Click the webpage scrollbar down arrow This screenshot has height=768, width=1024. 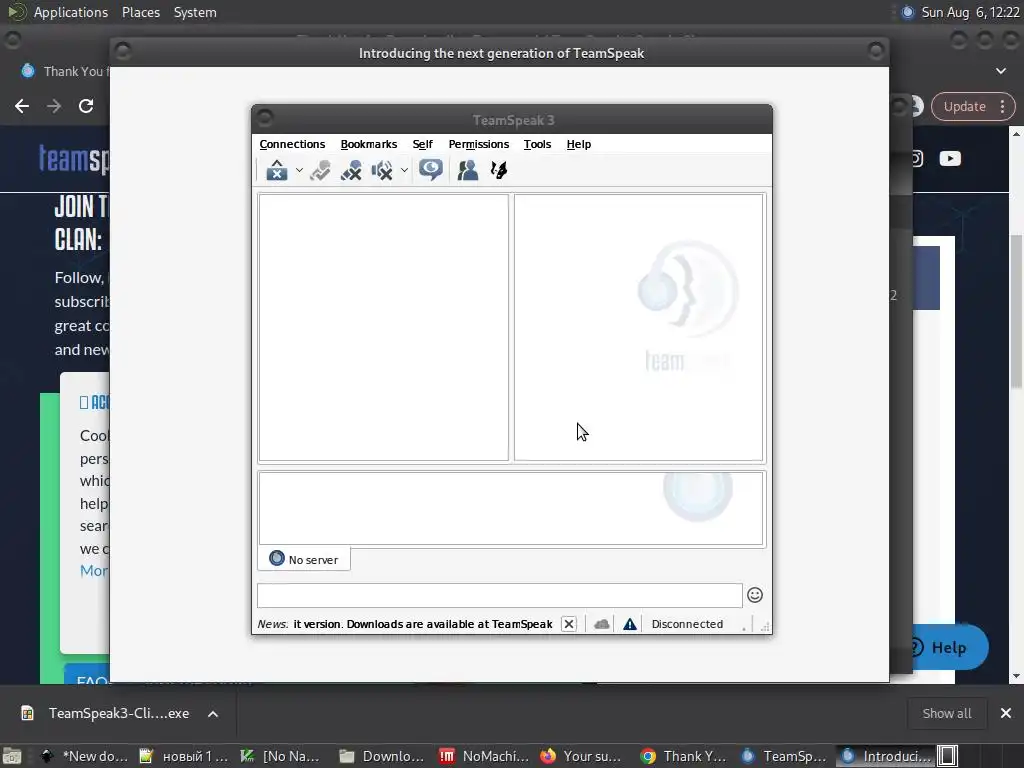(1016, 677)
